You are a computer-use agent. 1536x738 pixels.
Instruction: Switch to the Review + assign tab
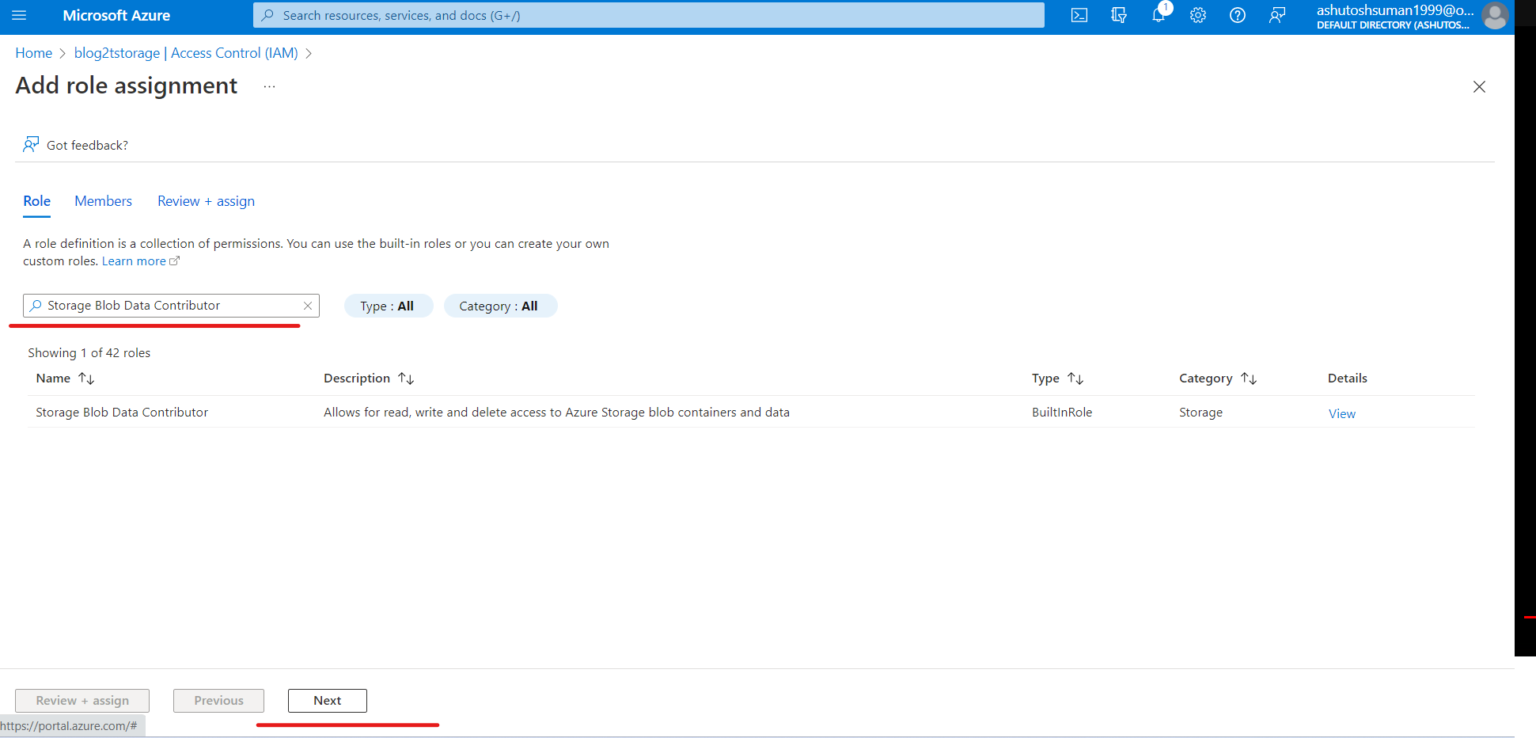coord(205,201)
